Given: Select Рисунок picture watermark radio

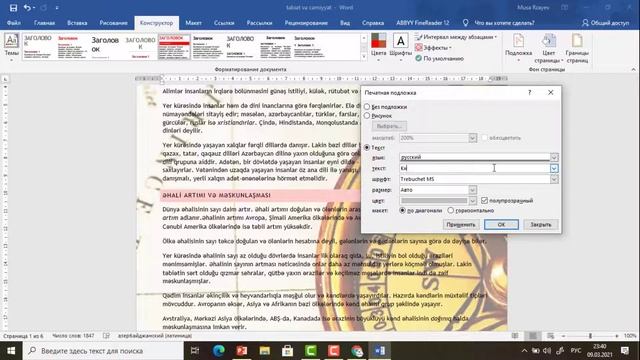Looking at the screenshot, I should click(367, 116).
